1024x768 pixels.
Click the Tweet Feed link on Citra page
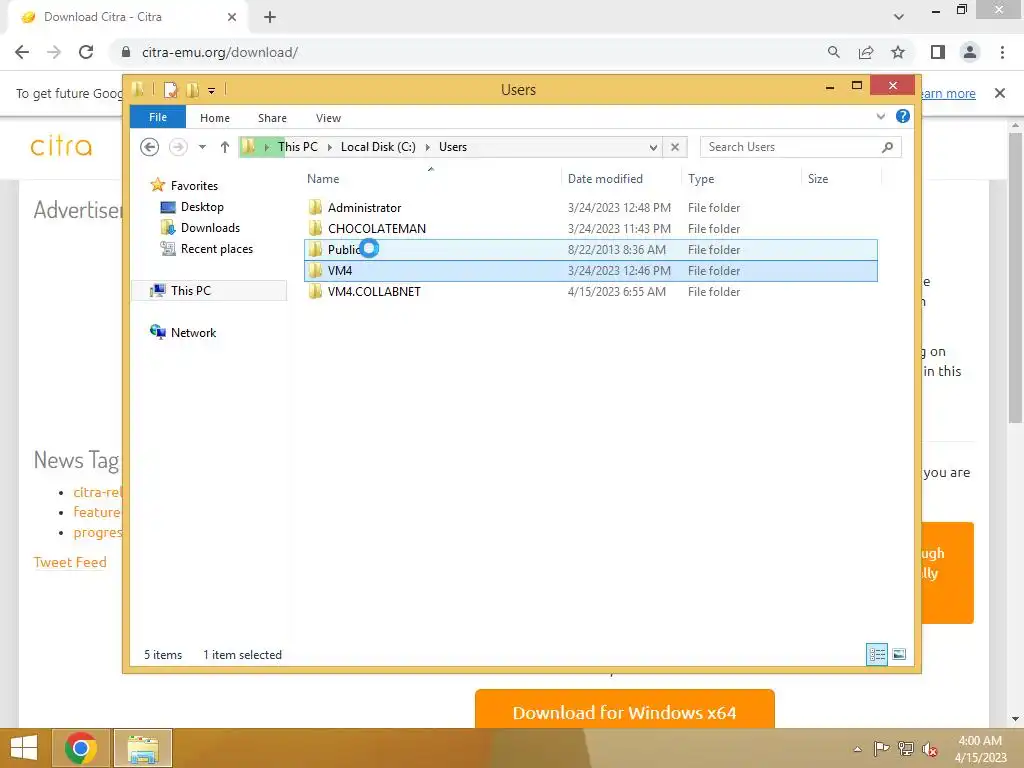pyautogui.click(x=70, y=562)
